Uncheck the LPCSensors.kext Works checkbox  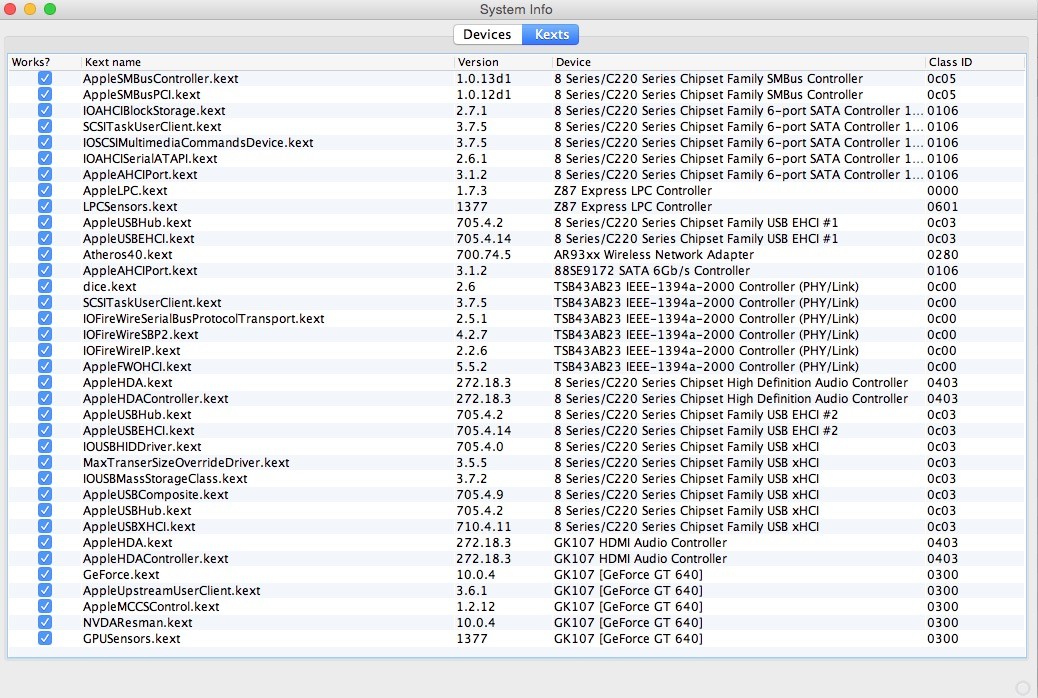tap(45, 207)
